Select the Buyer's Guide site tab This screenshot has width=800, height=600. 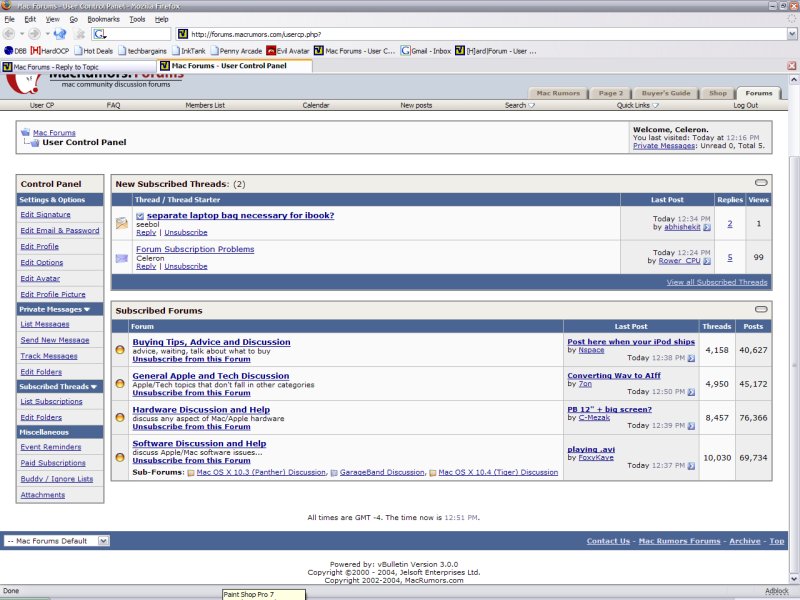[666, 93]
